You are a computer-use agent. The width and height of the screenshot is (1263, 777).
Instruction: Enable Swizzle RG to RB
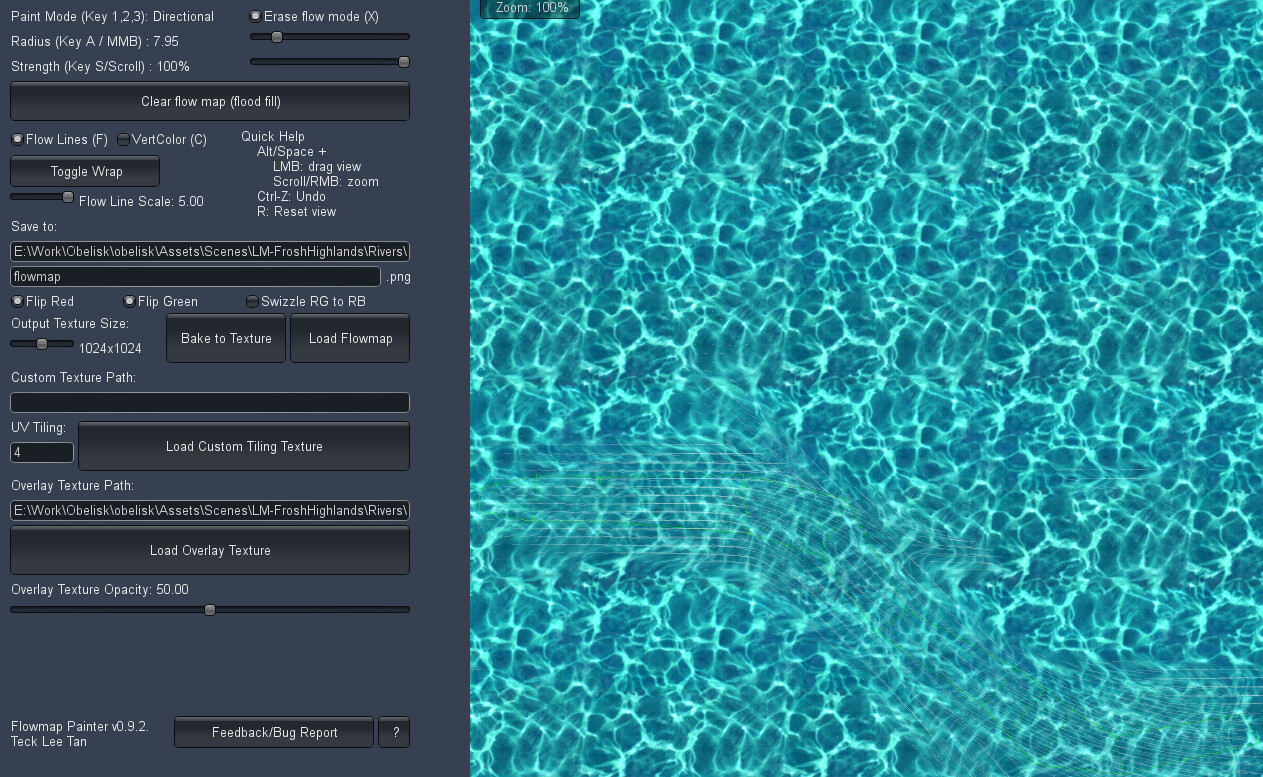(x=252, y=301)
